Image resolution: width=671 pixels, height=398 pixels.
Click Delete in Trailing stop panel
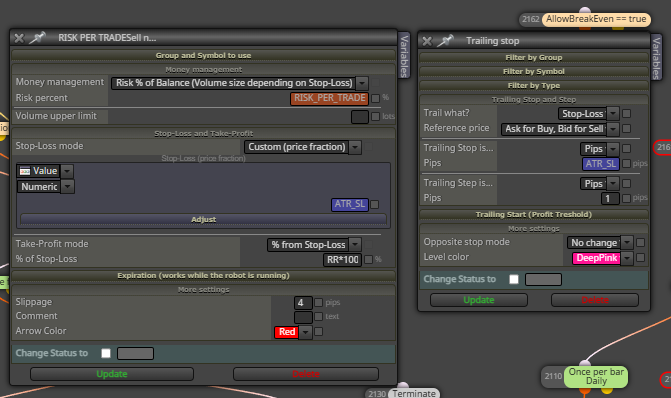(595, 300)
